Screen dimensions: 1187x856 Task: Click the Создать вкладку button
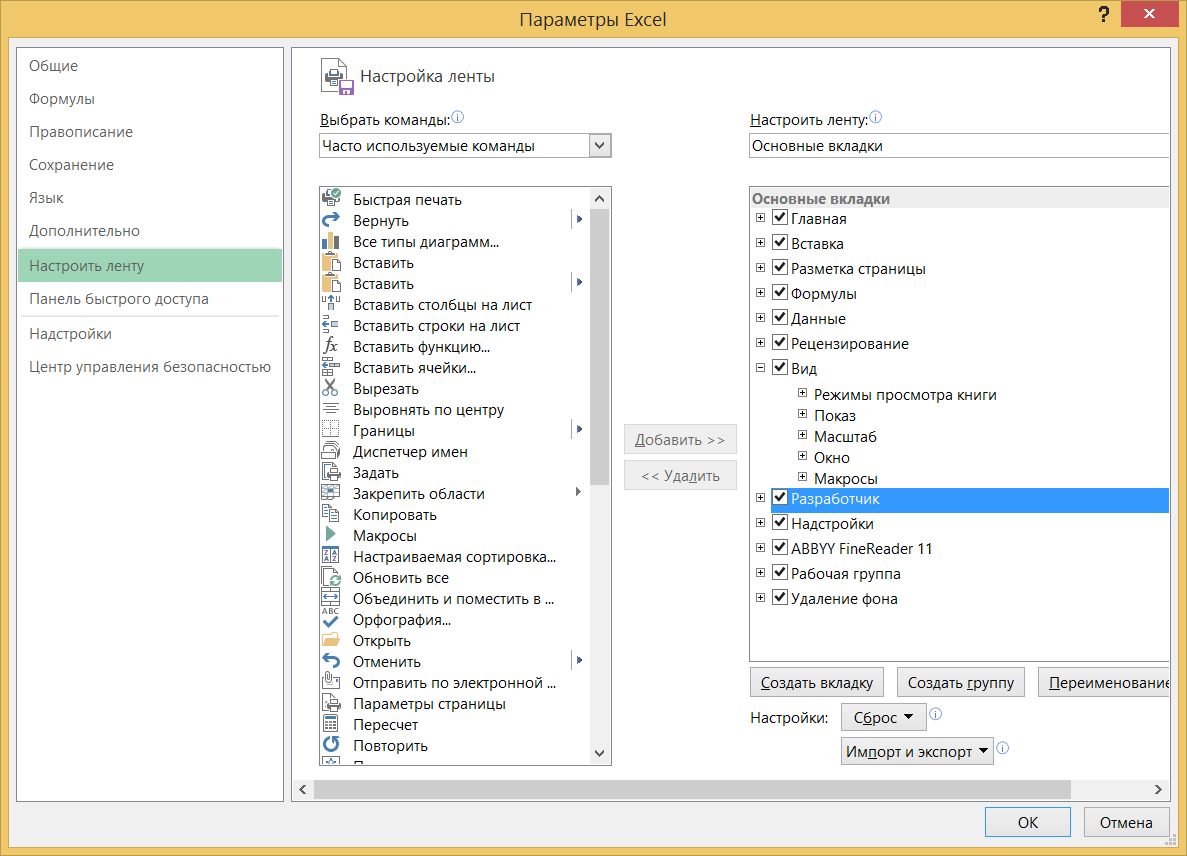tap(816, 683)
